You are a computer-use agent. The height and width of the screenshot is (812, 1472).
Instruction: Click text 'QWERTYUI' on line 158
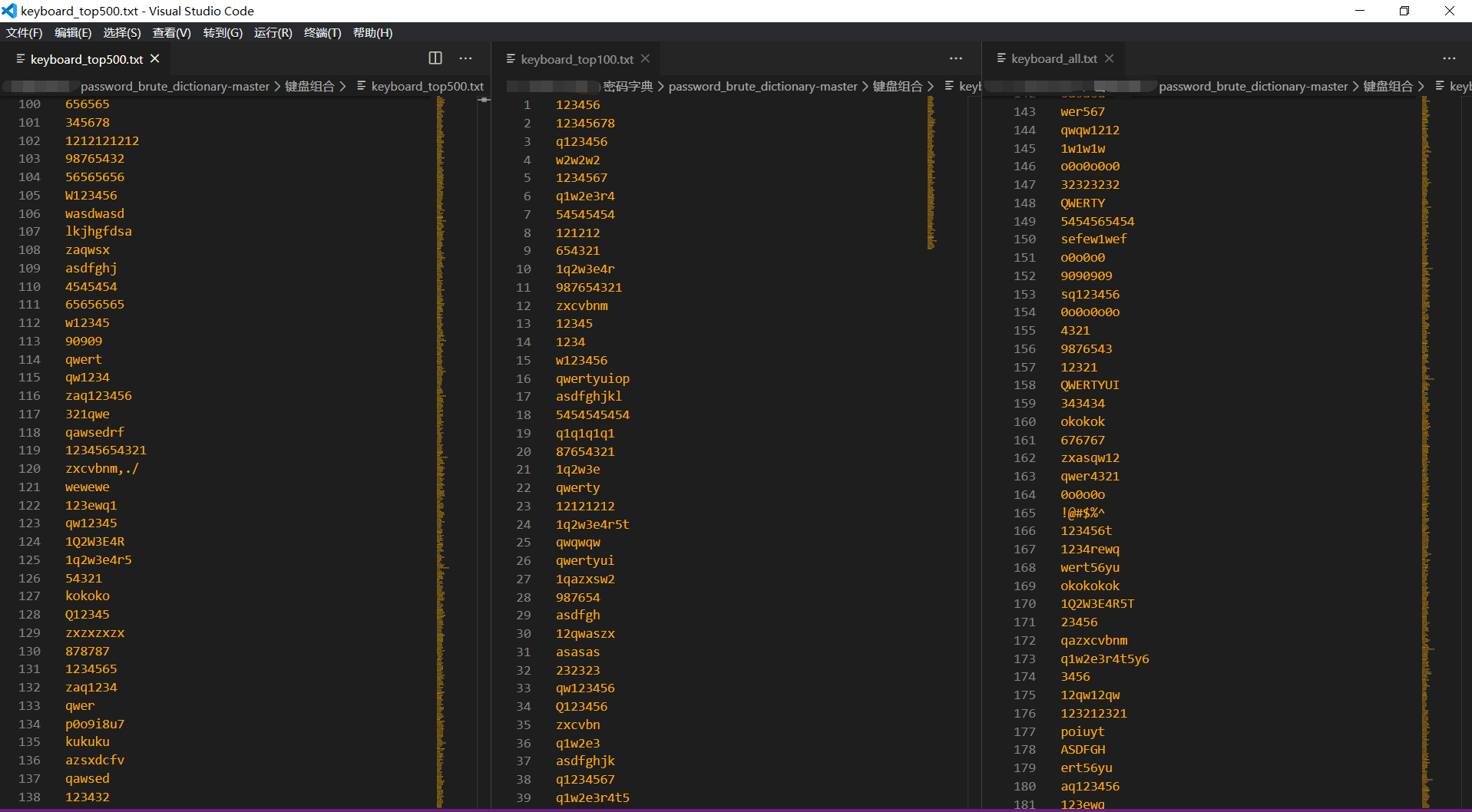[x=1090, y=385]
